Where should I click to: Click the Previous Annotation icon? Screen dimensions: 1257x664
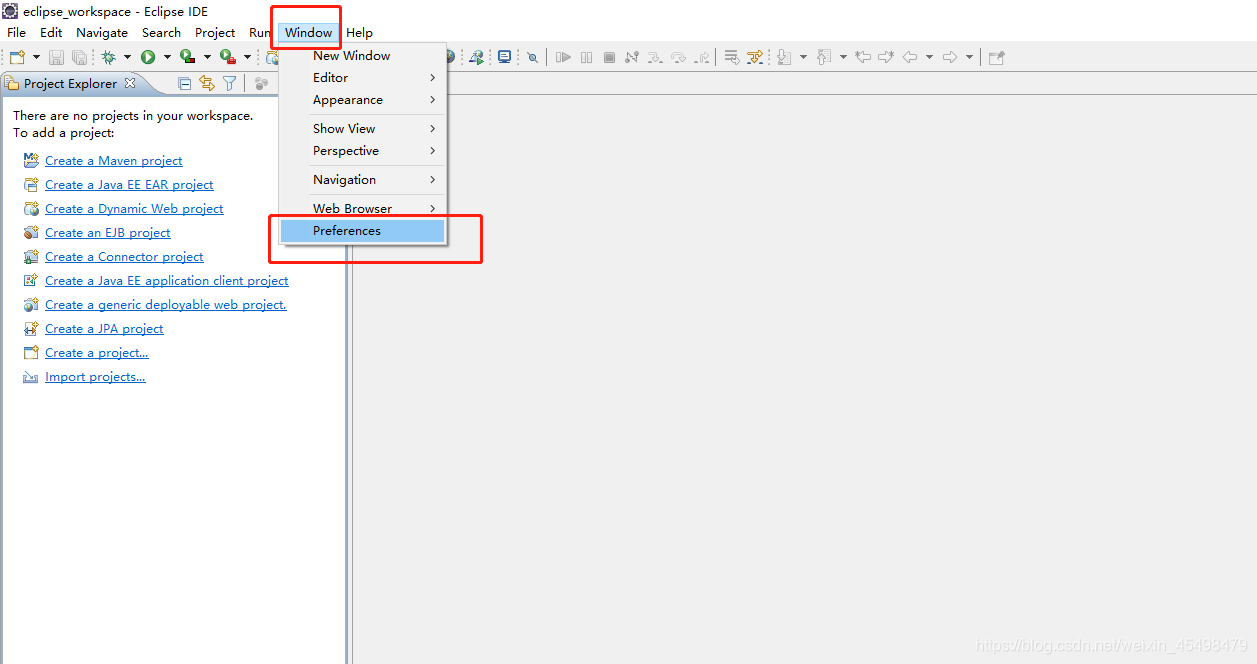[x=823, y=57]
